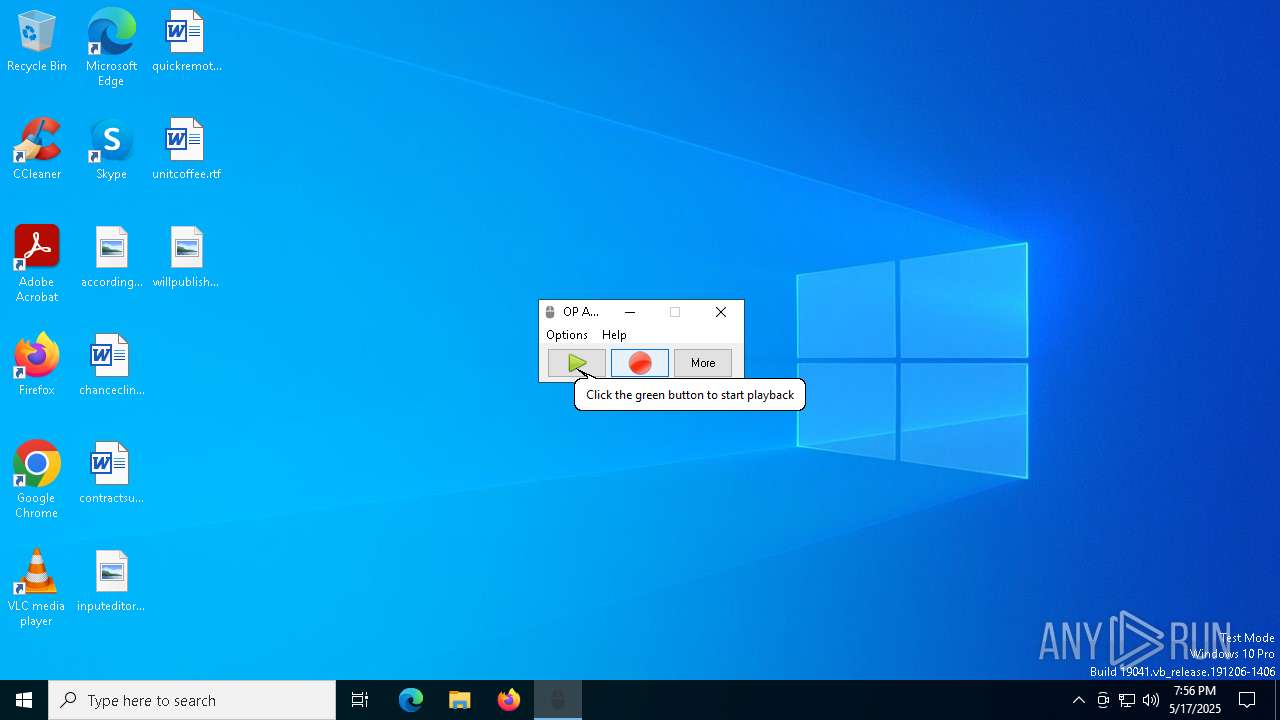Image resolution: width=1280 pixels, height=720 pixels.
Task: Select the contractsu... Word document icon
Action: tap(111, 473)
